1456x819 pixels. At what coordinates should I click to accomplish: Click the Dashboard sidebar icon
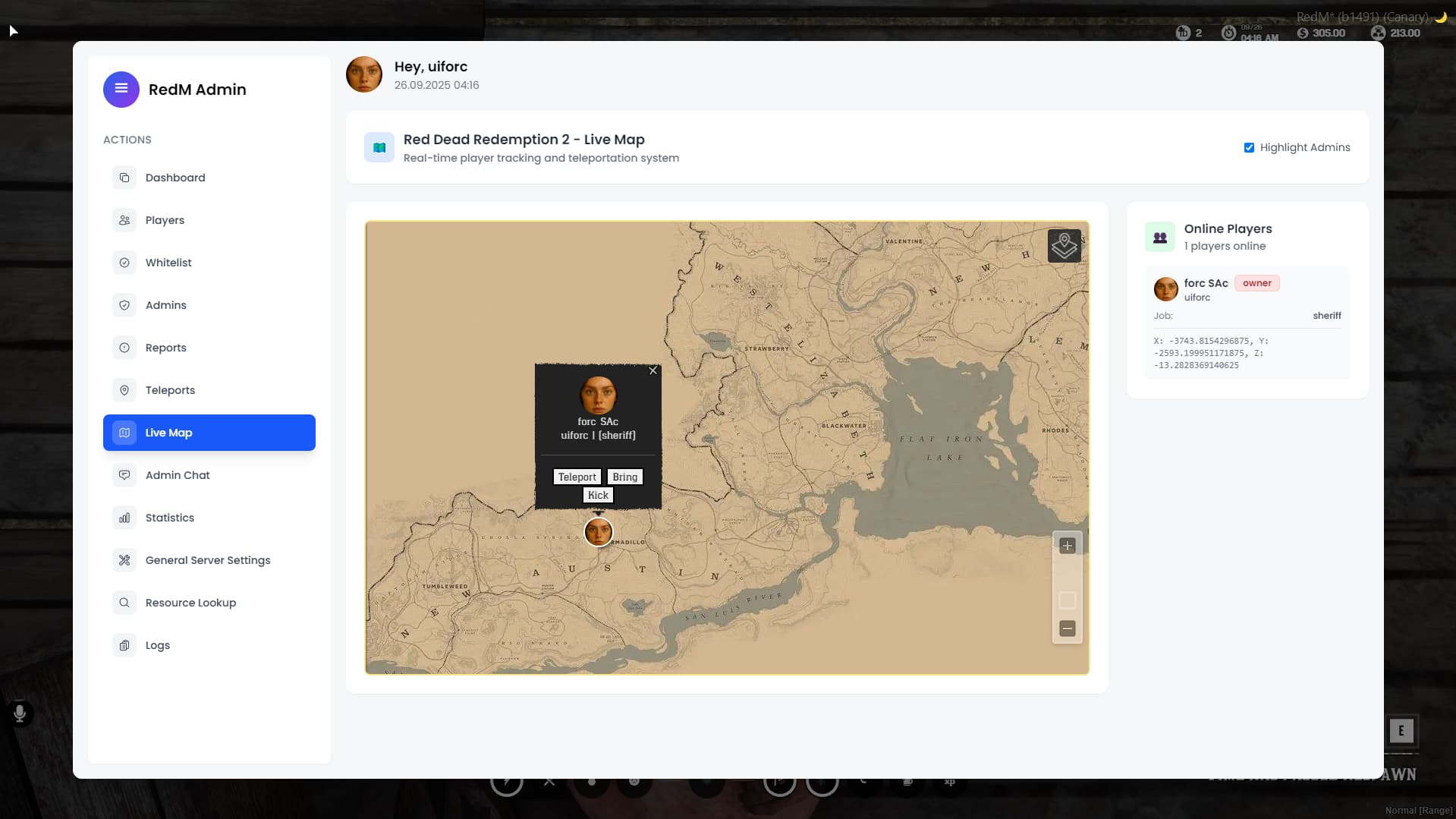click(x=124, y=178)
